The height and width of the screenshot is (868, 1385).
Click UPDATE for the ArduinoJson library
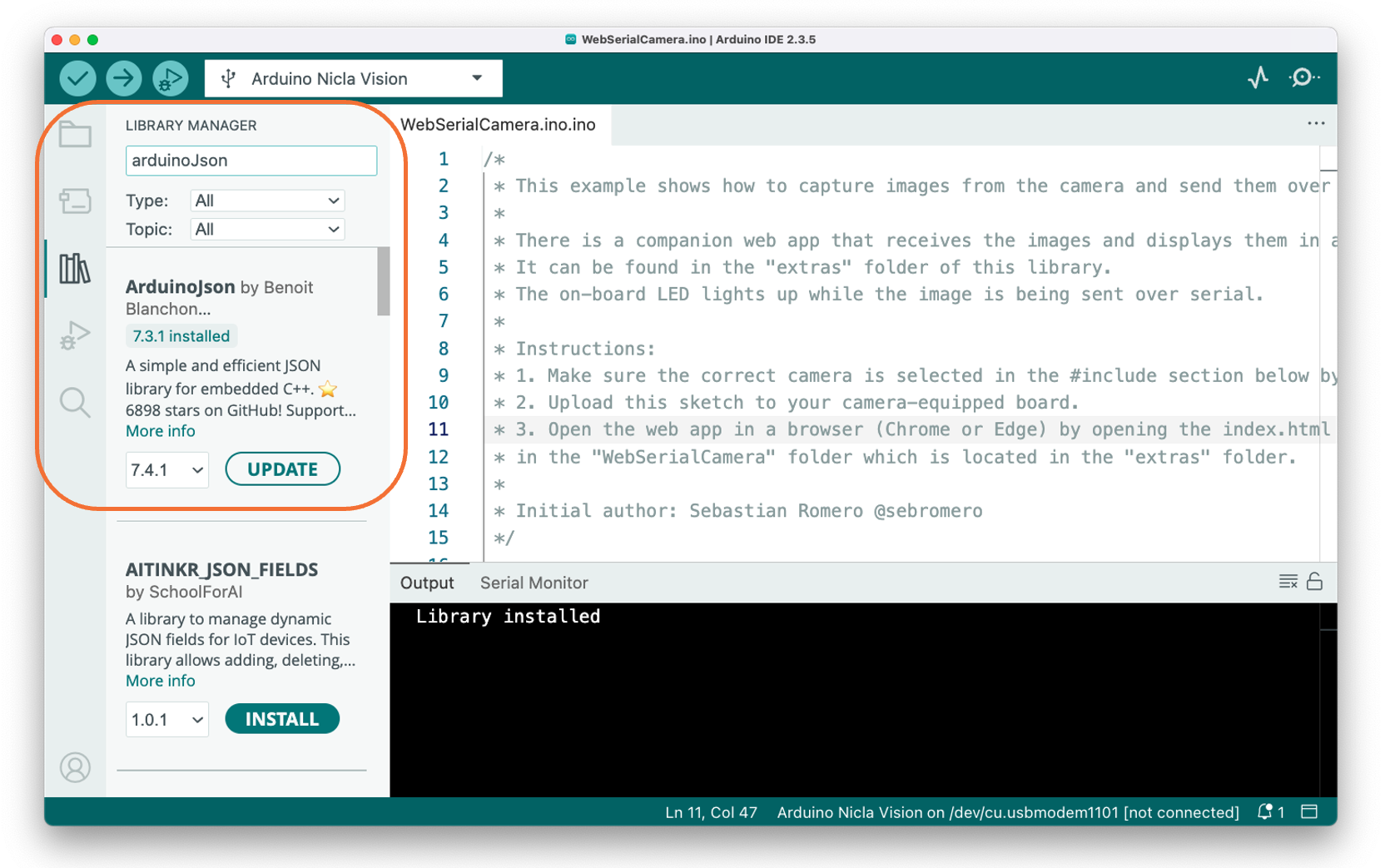pyautogui.click(x=282, y=469)
